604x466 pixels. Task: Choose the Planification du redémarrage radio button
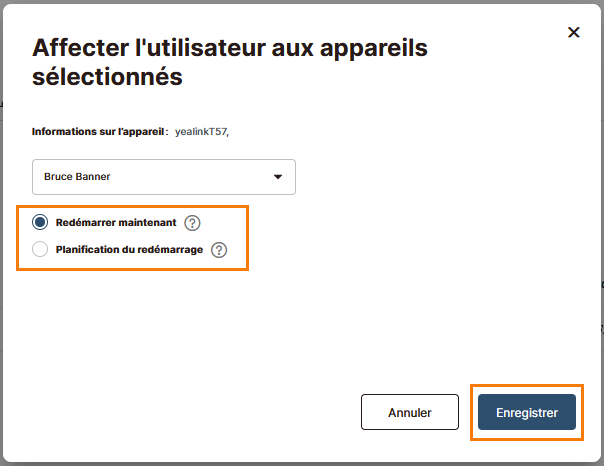pyautogui.click(x=40, y=249)
